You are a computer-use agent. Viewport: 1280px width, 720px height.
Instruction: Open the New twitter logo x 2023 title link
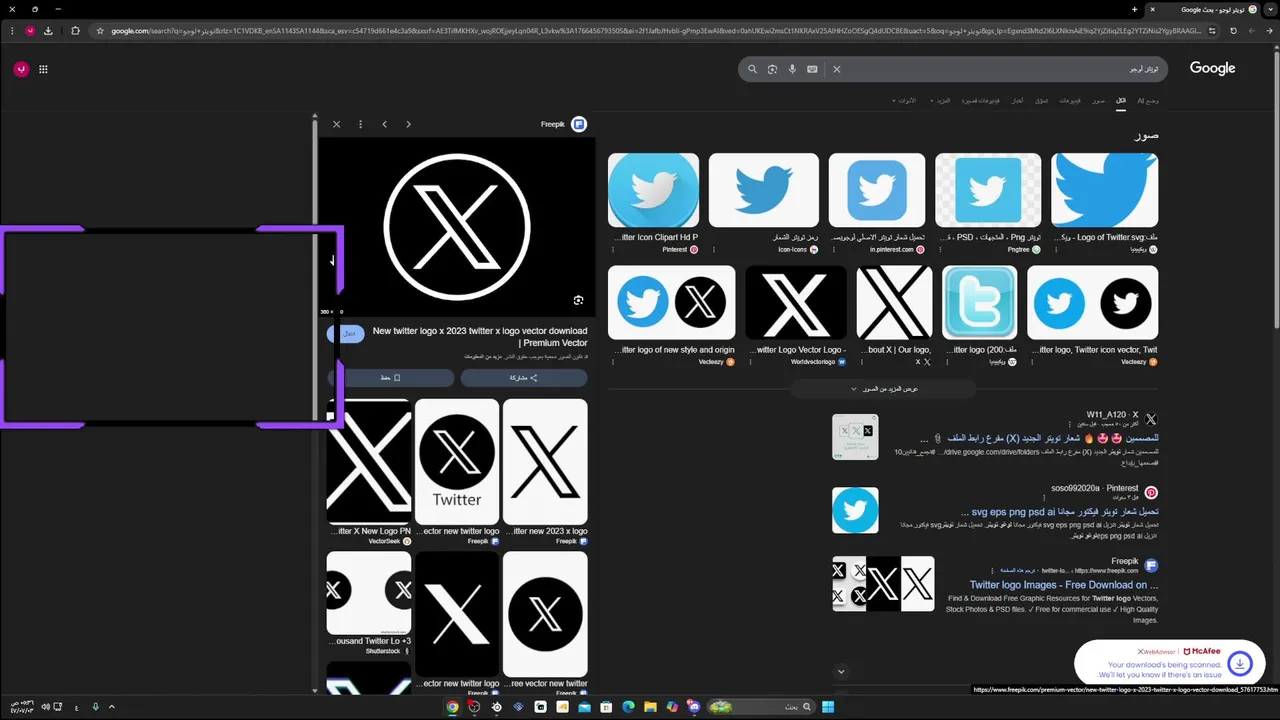coord(478,337)
